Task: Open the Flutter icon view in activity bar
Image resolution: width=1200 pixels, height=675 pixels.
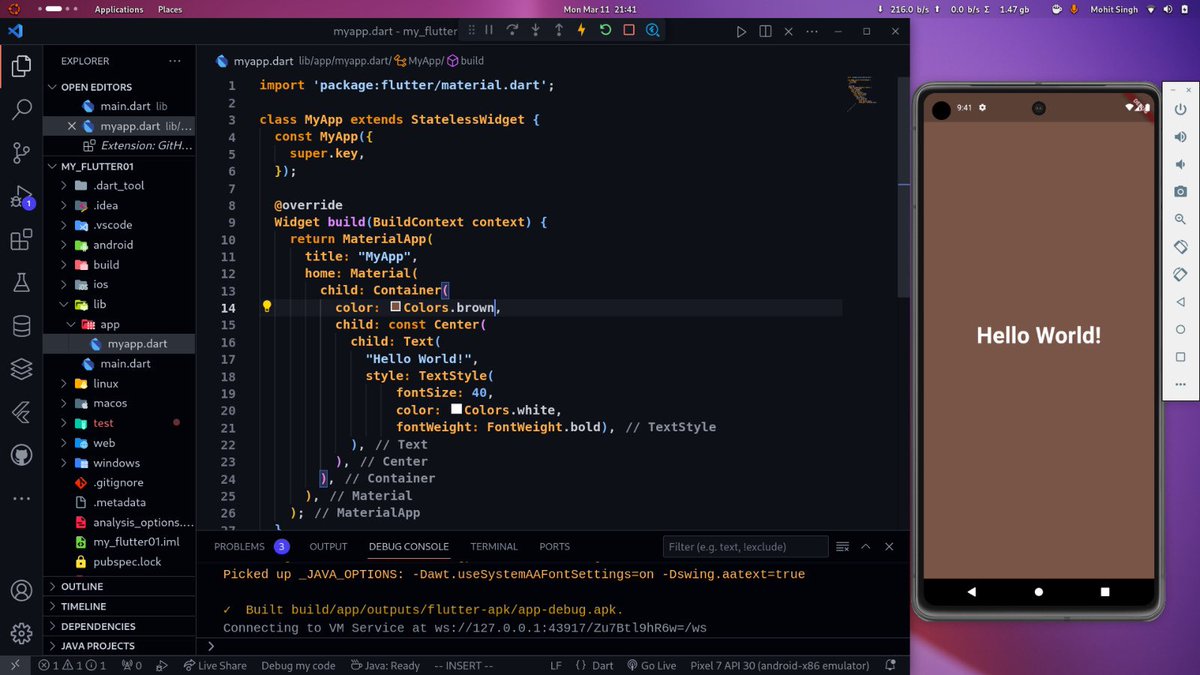Action: 21,412
